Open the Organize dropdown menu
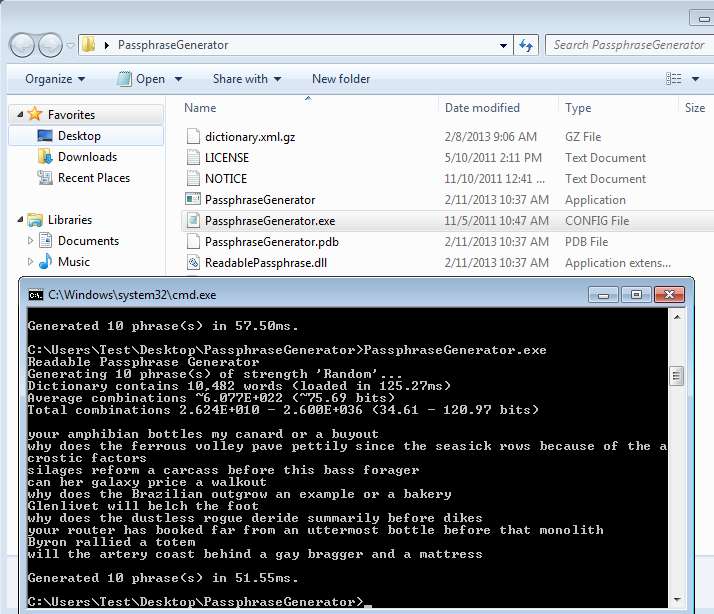714x614 pixels. 55,79
